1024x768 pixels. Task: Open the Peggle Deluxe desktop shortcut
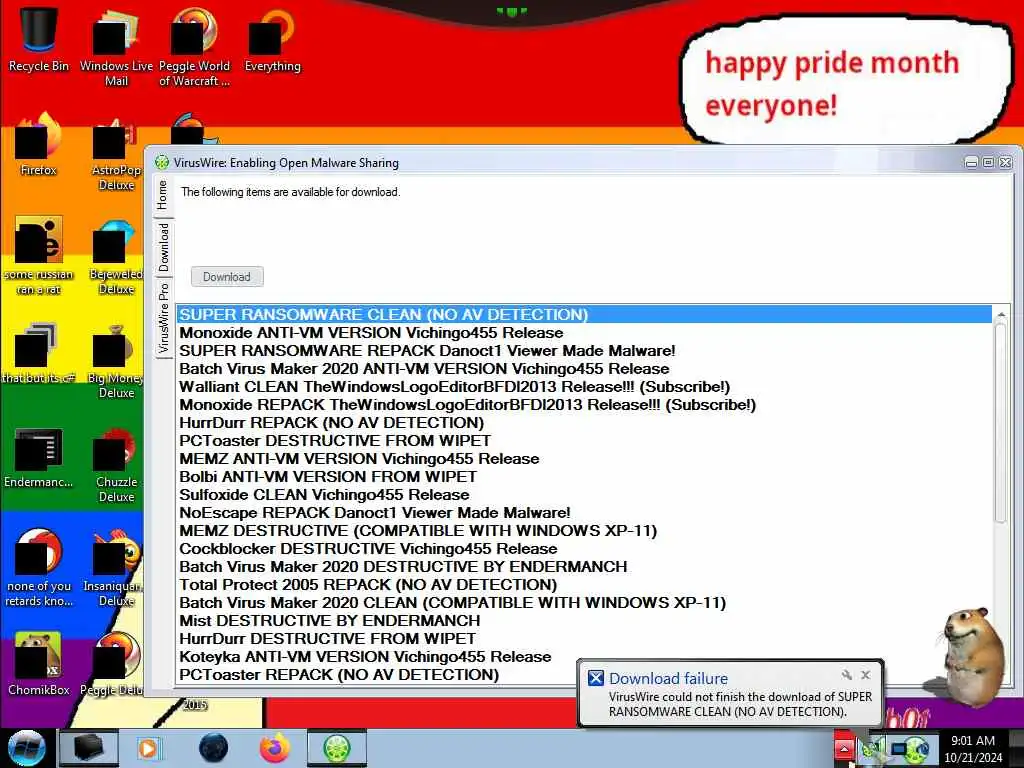pyautogui.click(x=112, y=664)
